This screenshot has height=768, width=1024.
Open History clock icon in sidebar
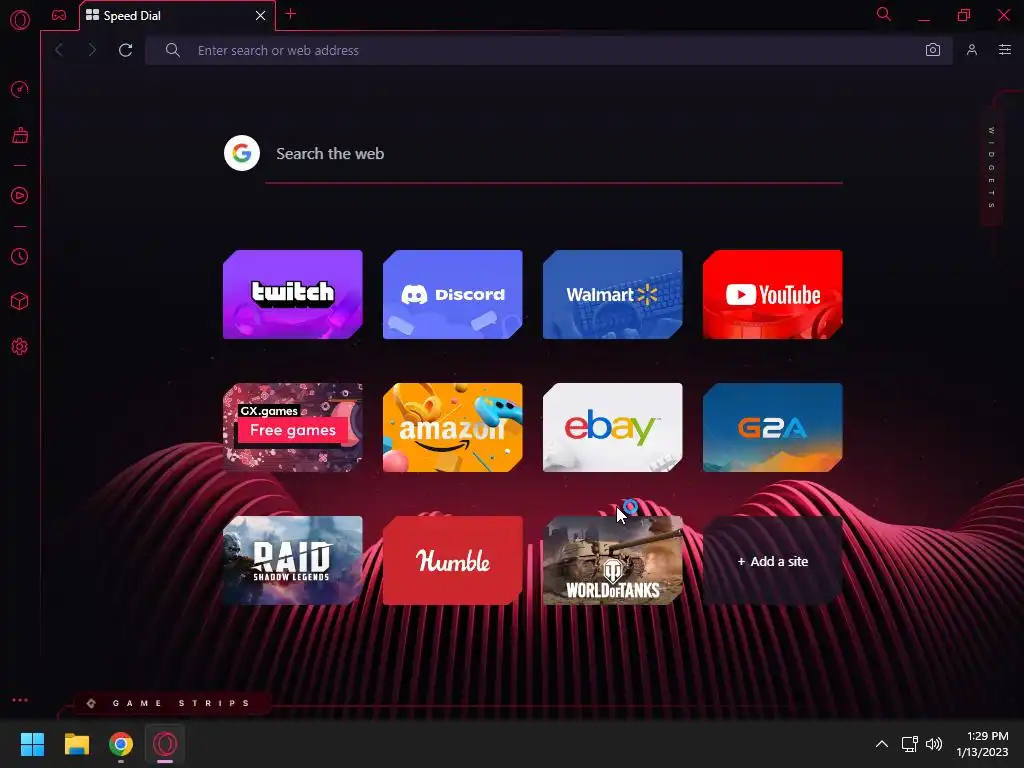click(x=20, y=257)
